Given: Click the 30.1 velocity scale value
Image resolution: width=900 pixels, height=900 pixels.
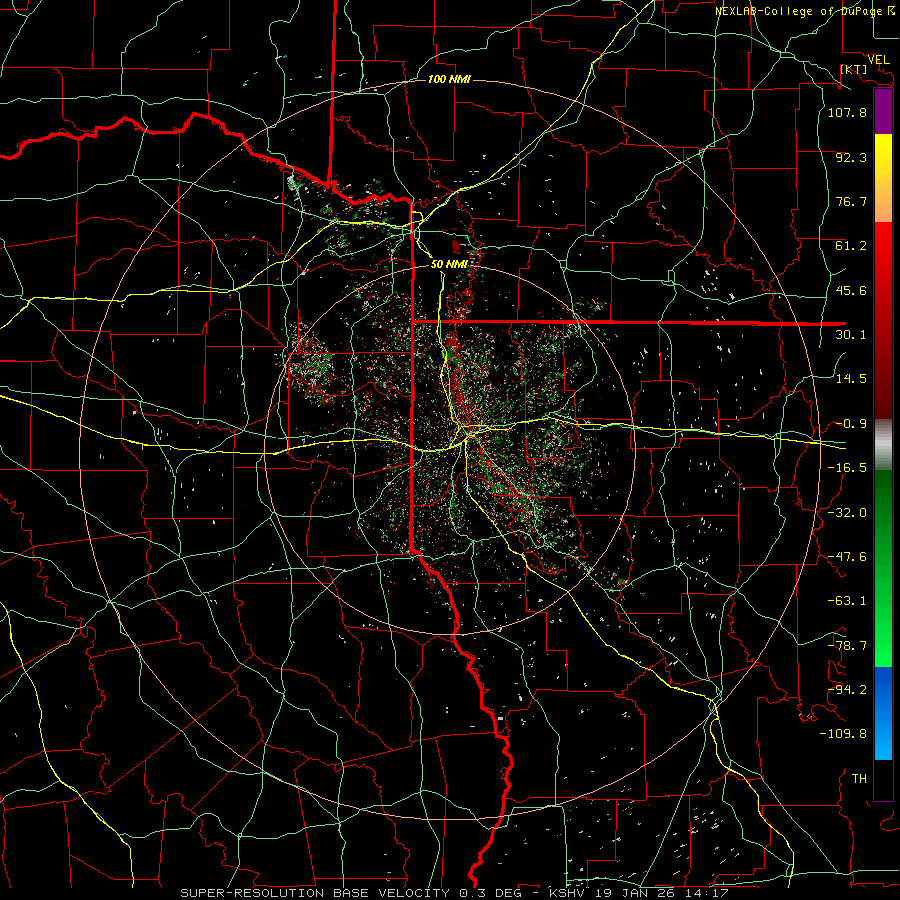Looking at the screenshot, I should point(851,335).
